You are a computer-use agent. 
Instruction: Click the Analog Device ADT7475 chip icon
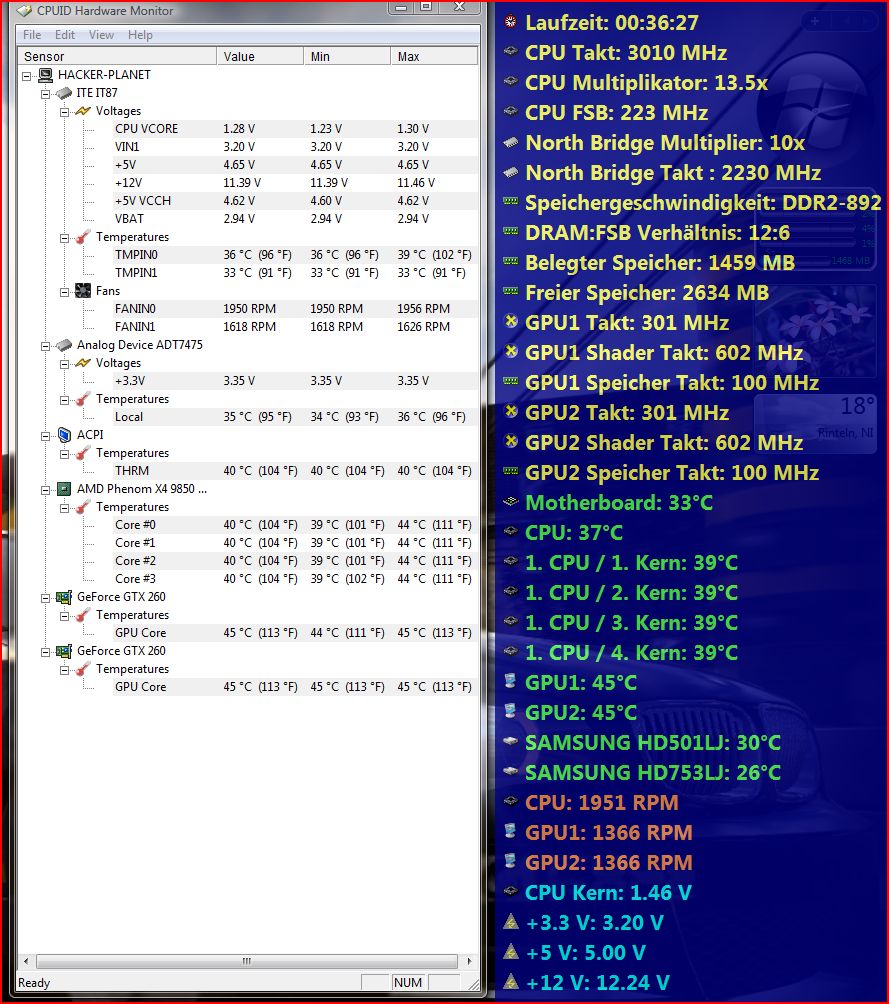pos(64,345)
